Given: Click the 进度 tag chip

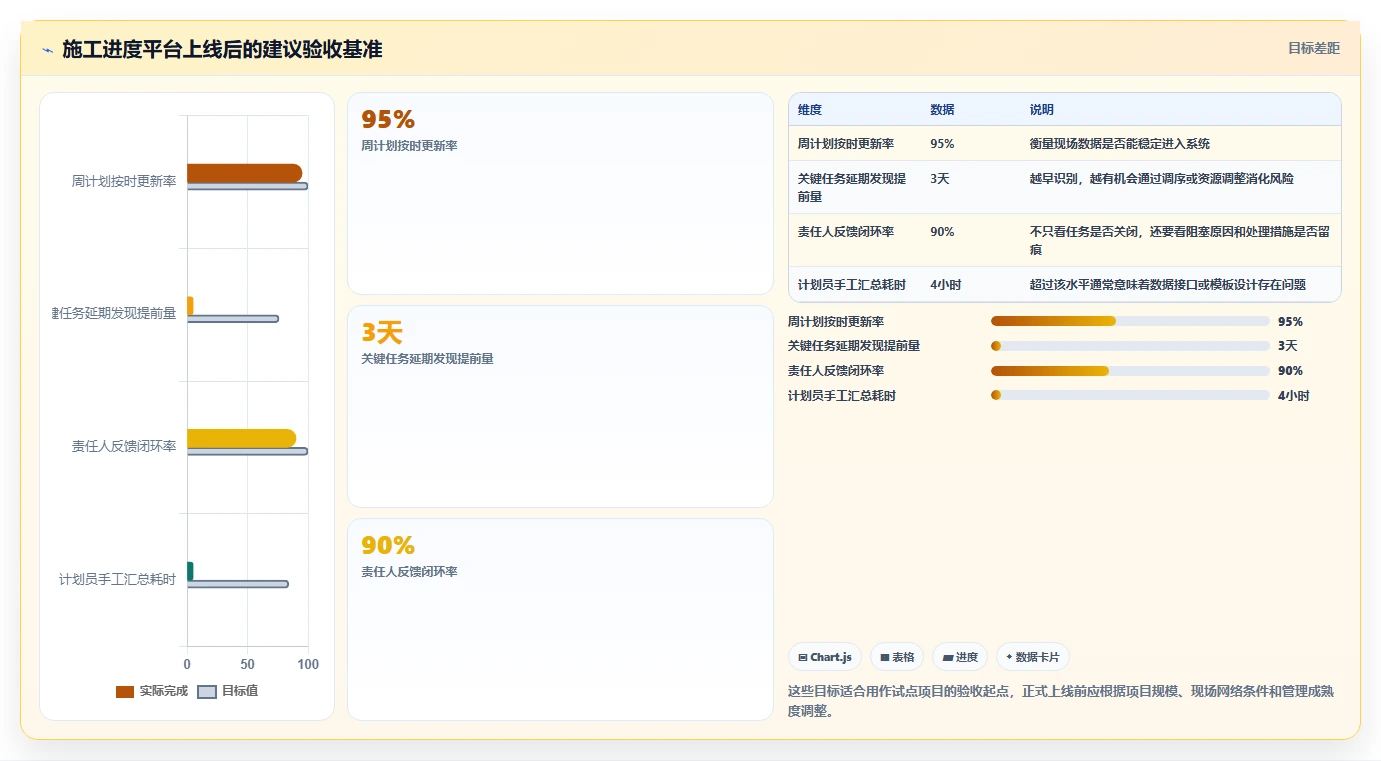Looking at the screenshot, I should (x=960, y=657).
